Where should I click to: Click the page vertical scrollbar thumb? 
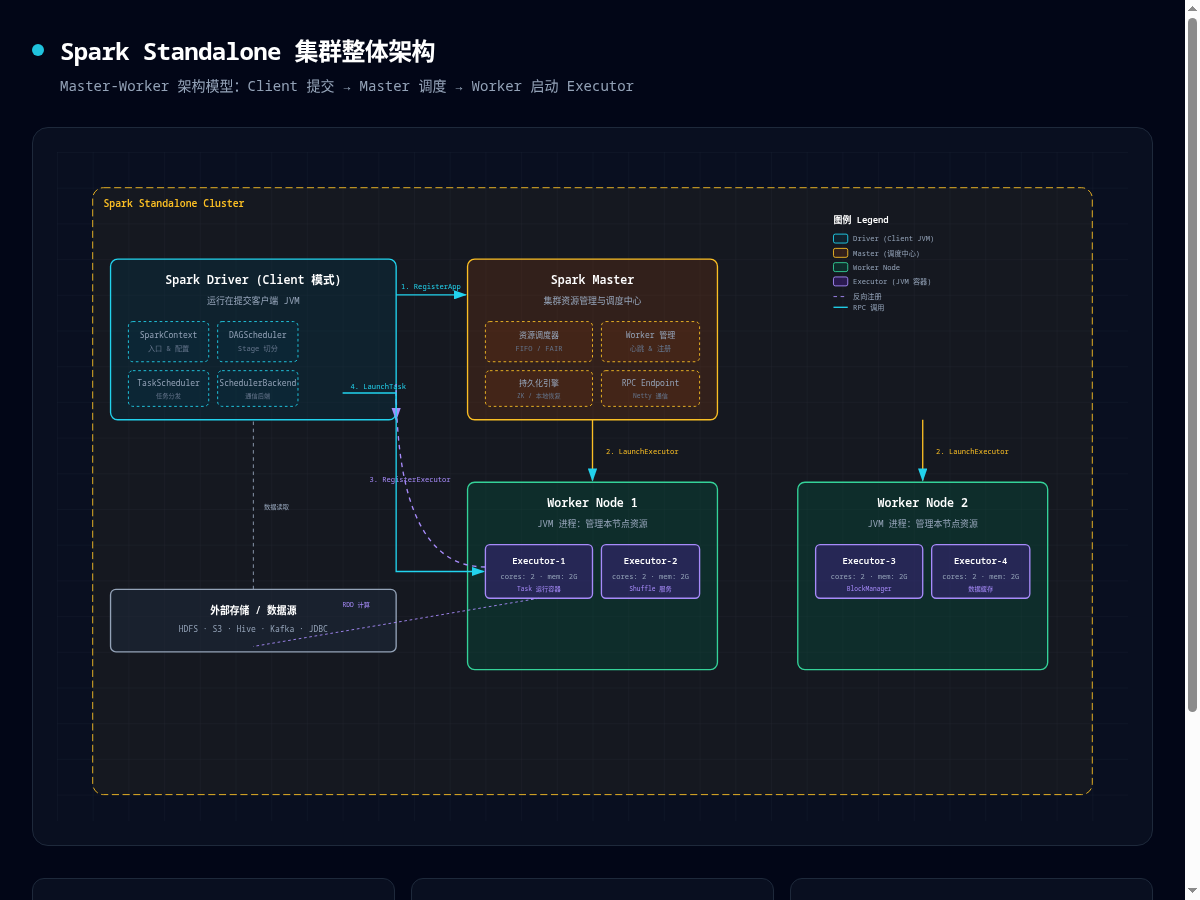click(x=1192, y=365)
